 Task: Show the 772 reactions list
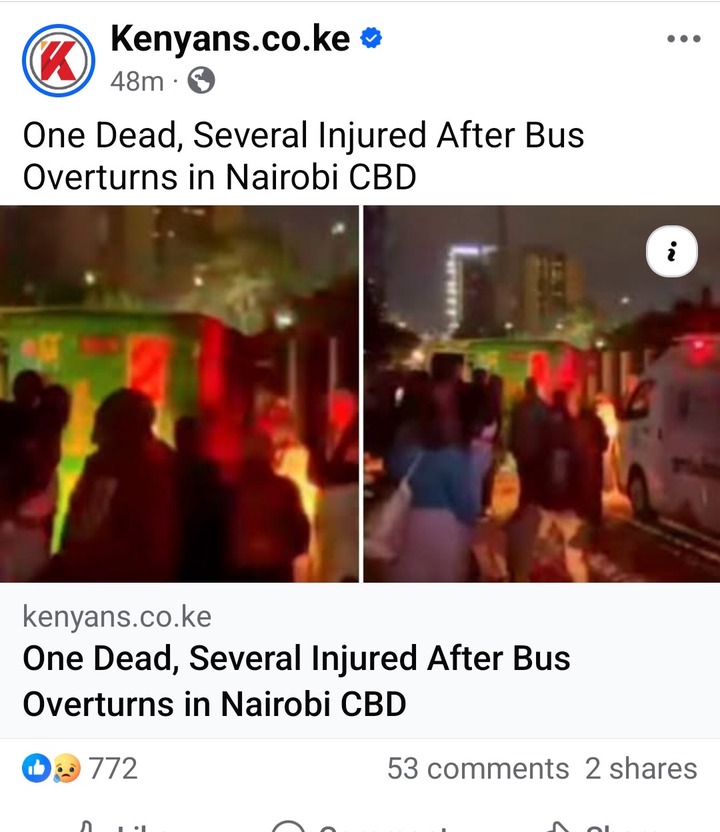[113, 768]
